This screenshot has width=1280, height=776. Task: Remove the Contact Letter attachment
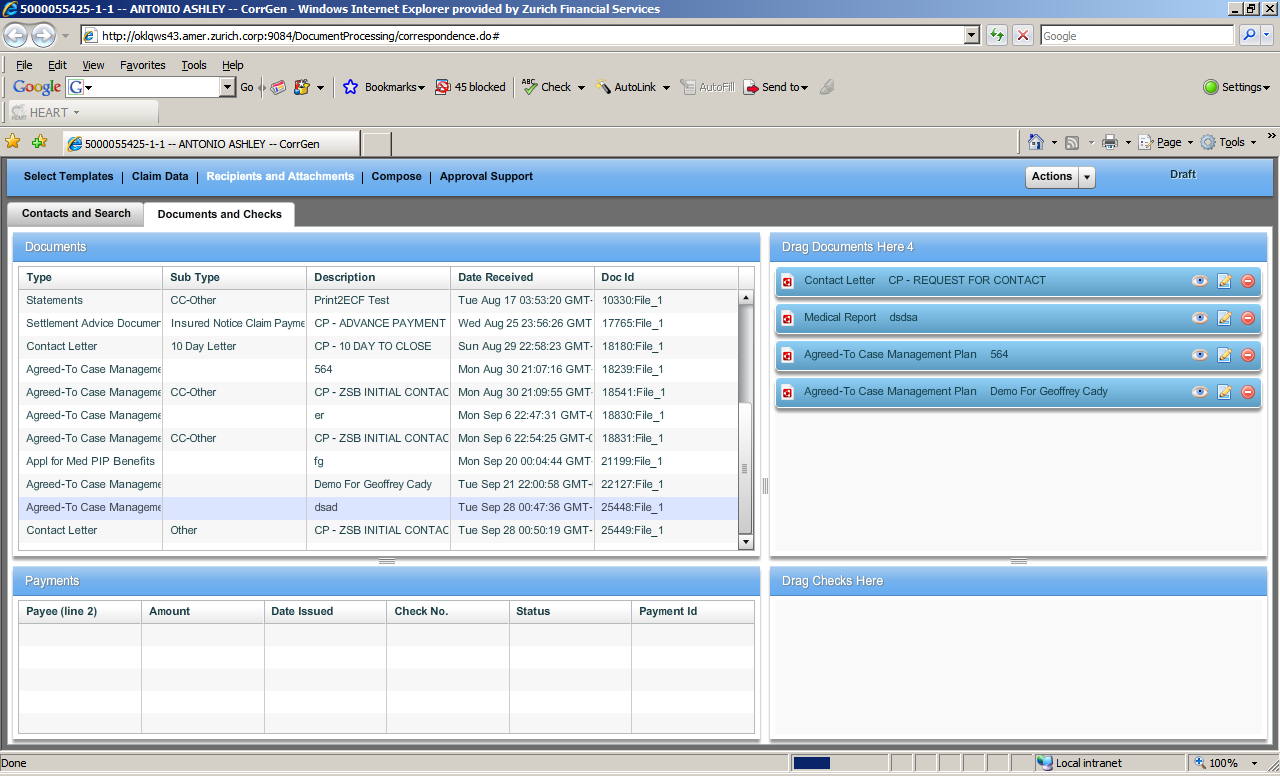click(1248, 281)
